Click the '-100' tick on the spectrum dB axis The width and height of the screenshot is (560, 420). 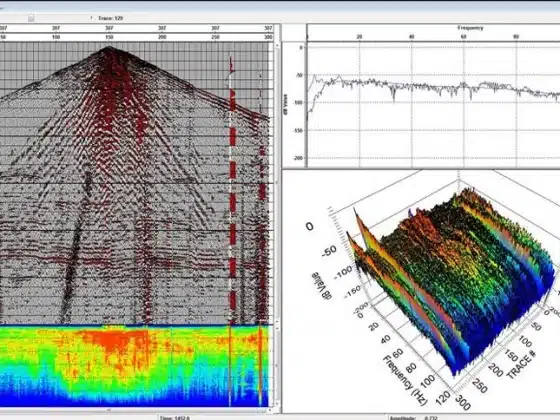[x=298, y=103]
